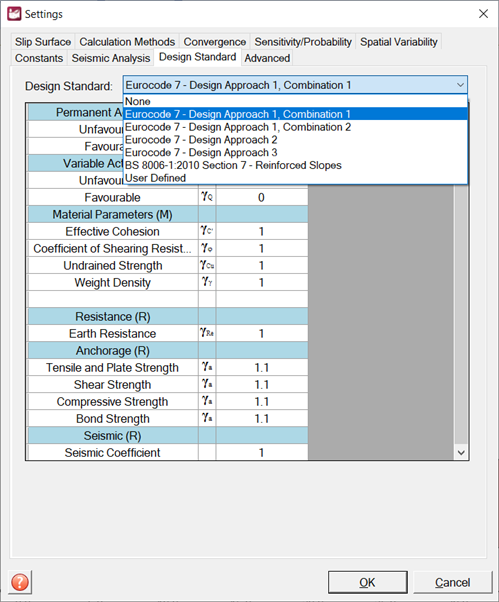Switch to Spatial Variability tab
Viewport: 499px width, 602px height.
click(x=398, y=41)
